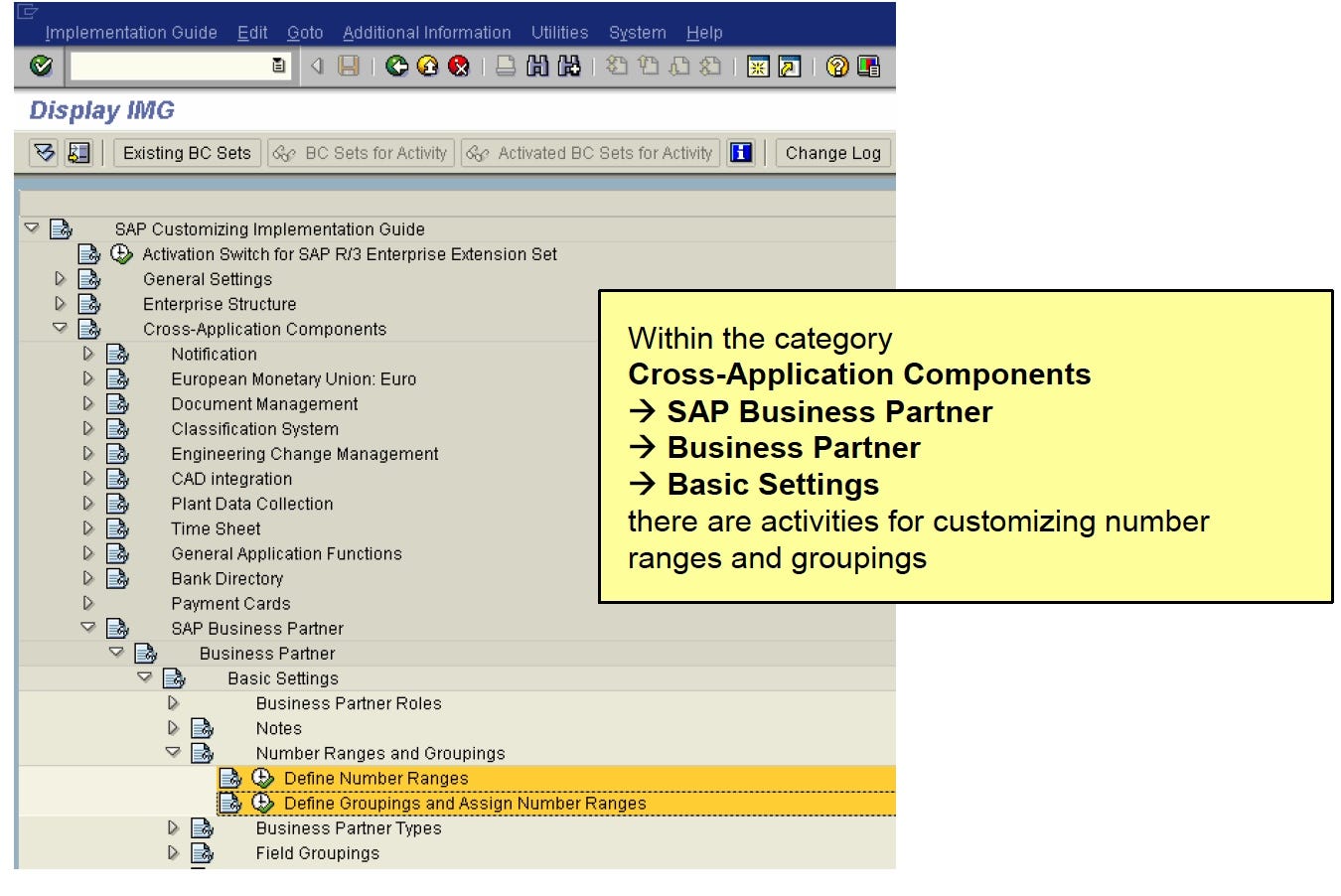The width and height of the screenshot is (1341, 896).
Task: Expand the Business Partner Roles node
Action: tap(173, 703)
